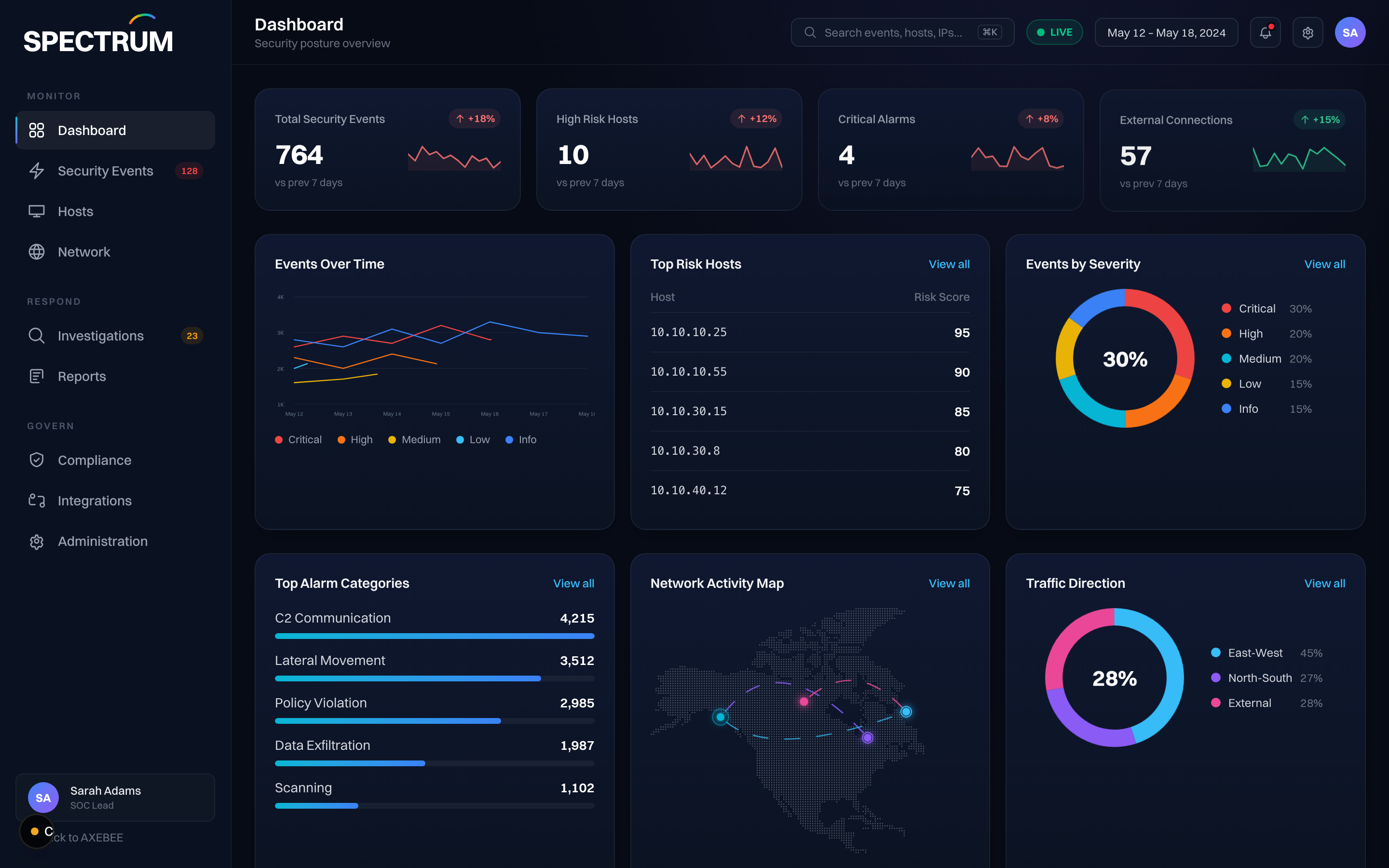Click East-West 45% traffic legend entry
The image size is (1389, 868).
tap(1267, 653)
